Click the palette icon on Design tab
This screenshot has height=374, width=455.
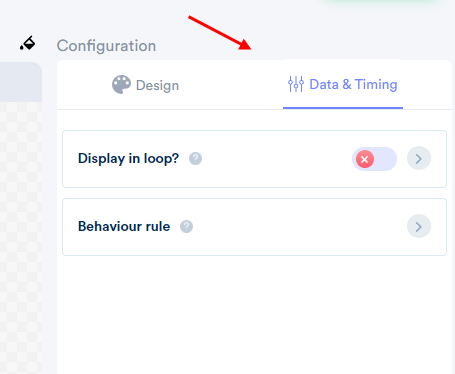121,85
